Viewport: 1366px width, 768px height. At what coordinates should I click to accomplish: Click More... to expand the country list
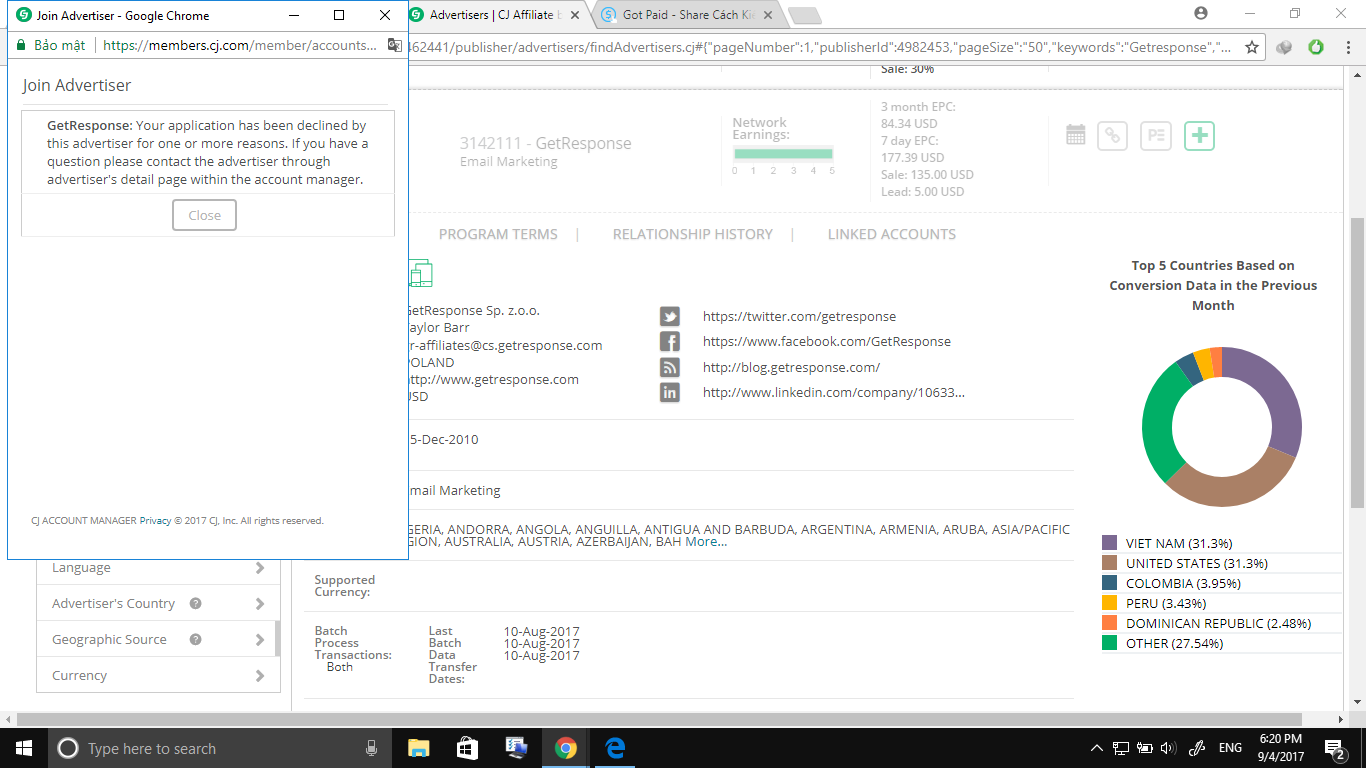click(706, 542)
